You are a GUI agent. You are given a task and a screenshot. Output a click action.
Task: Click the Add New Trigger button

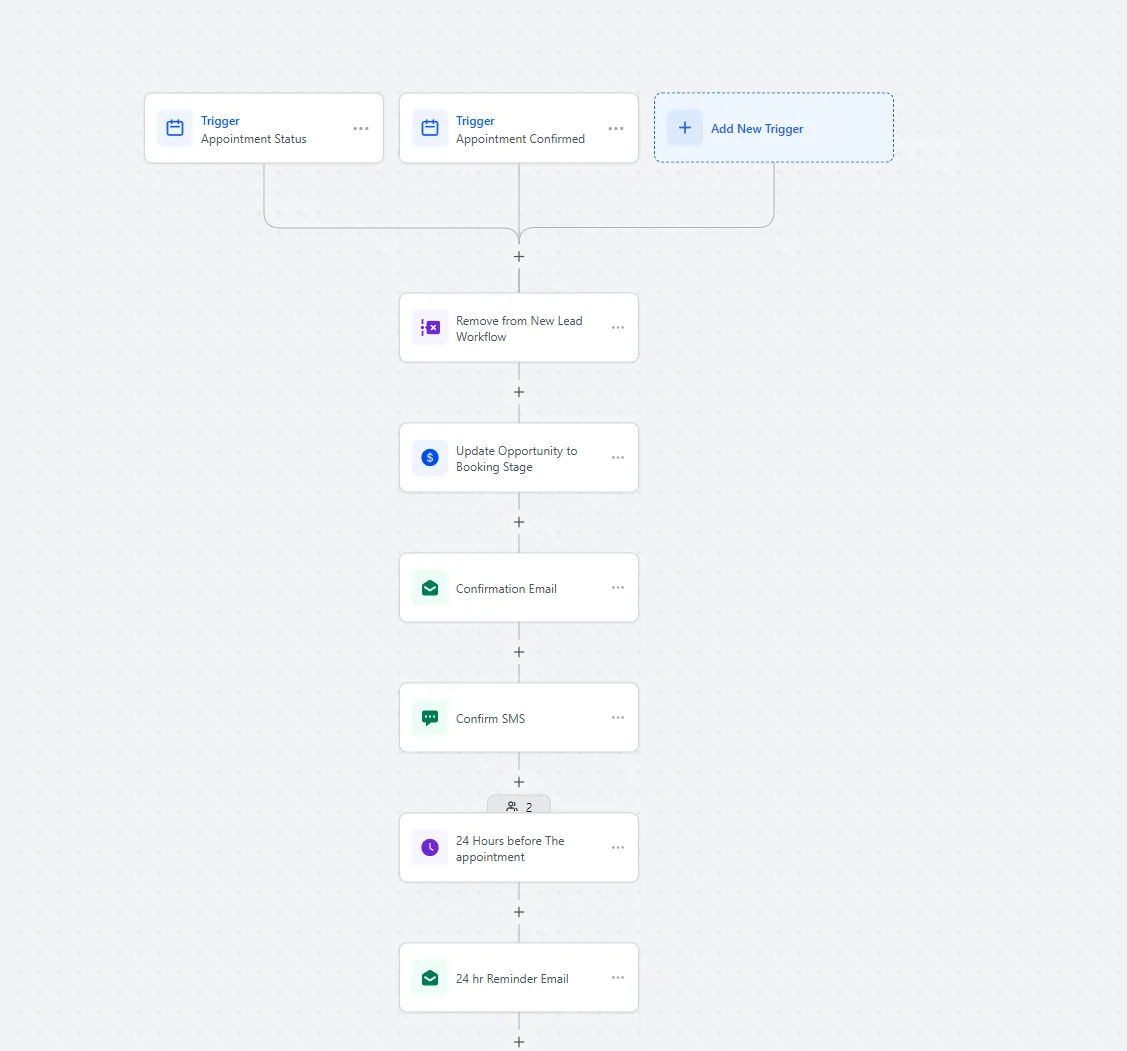click(774, 128)
